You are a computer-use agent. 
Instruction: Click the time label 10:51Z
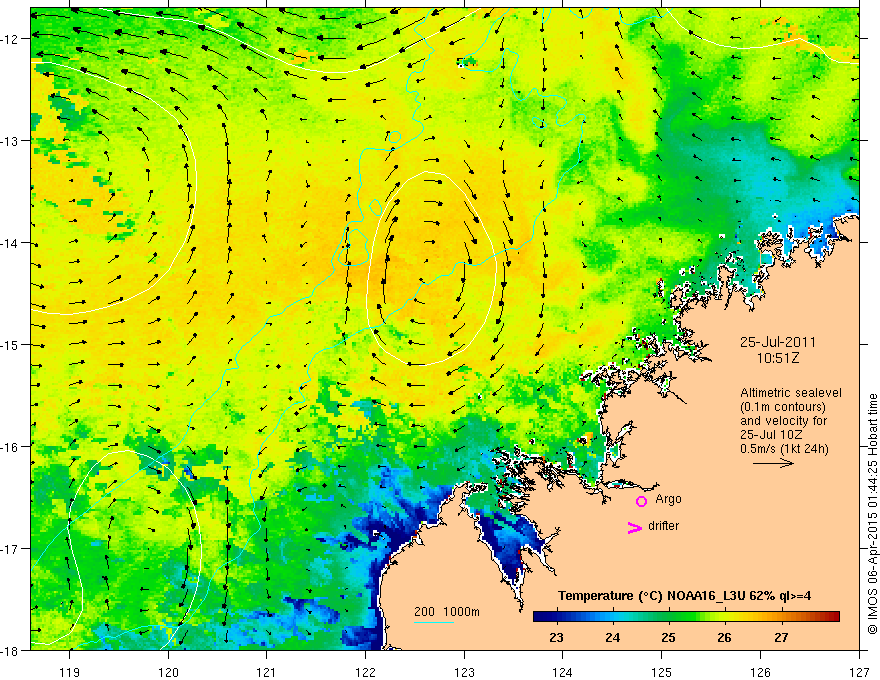pos(777,358)
